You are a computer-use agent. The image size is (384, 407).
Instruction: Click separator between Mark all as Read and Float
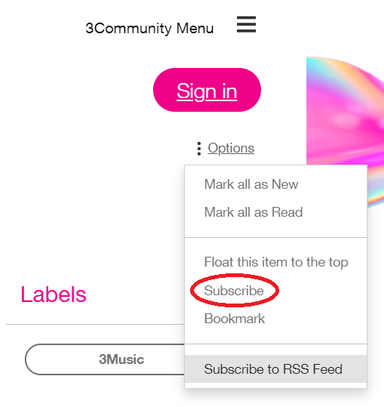click(276, 238)
